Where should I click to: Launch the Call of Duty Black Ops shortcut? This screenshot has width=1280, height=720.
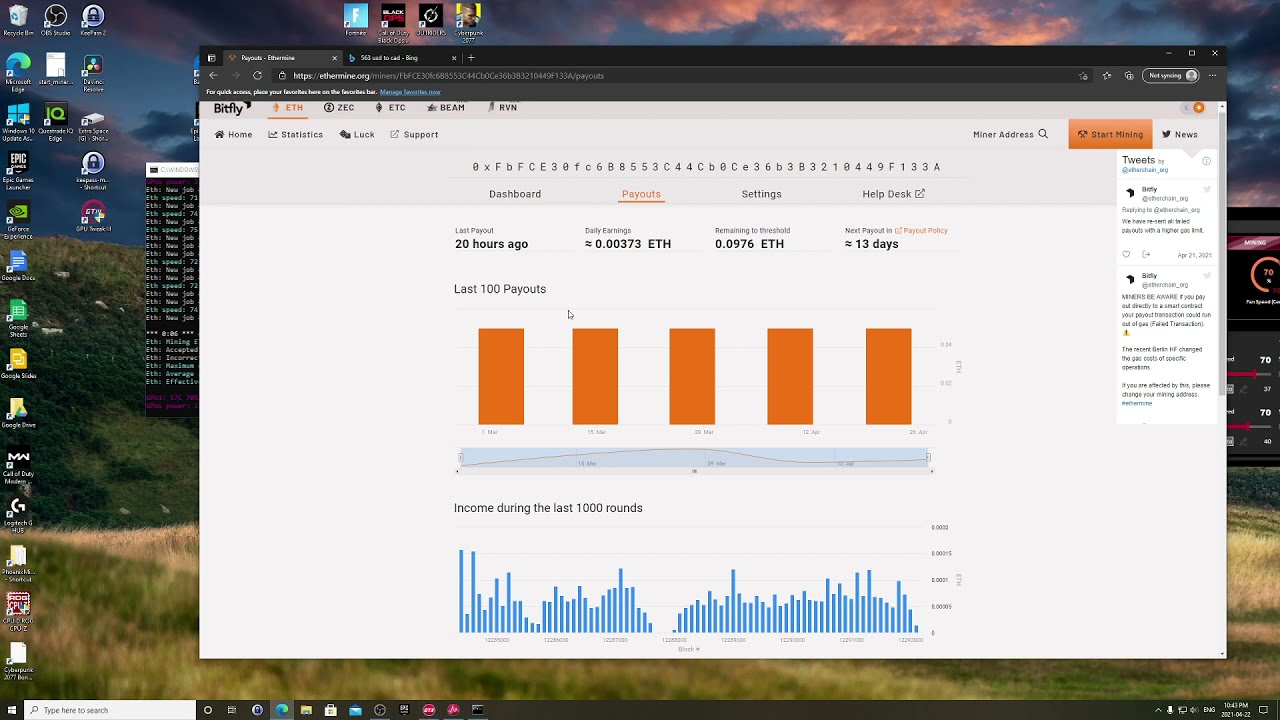[x=394, y=21]
